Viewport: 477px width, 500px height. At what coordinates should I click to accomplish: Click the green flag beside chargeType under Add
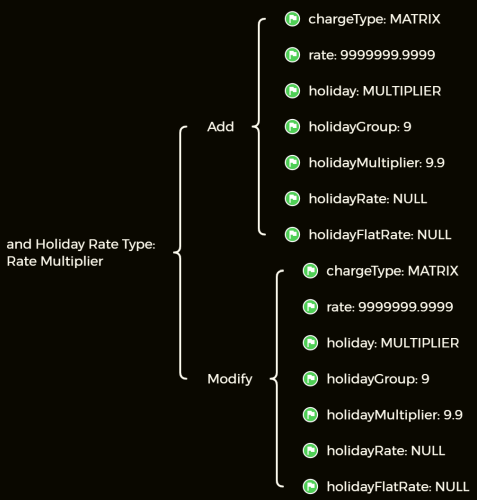click(292, 19)
